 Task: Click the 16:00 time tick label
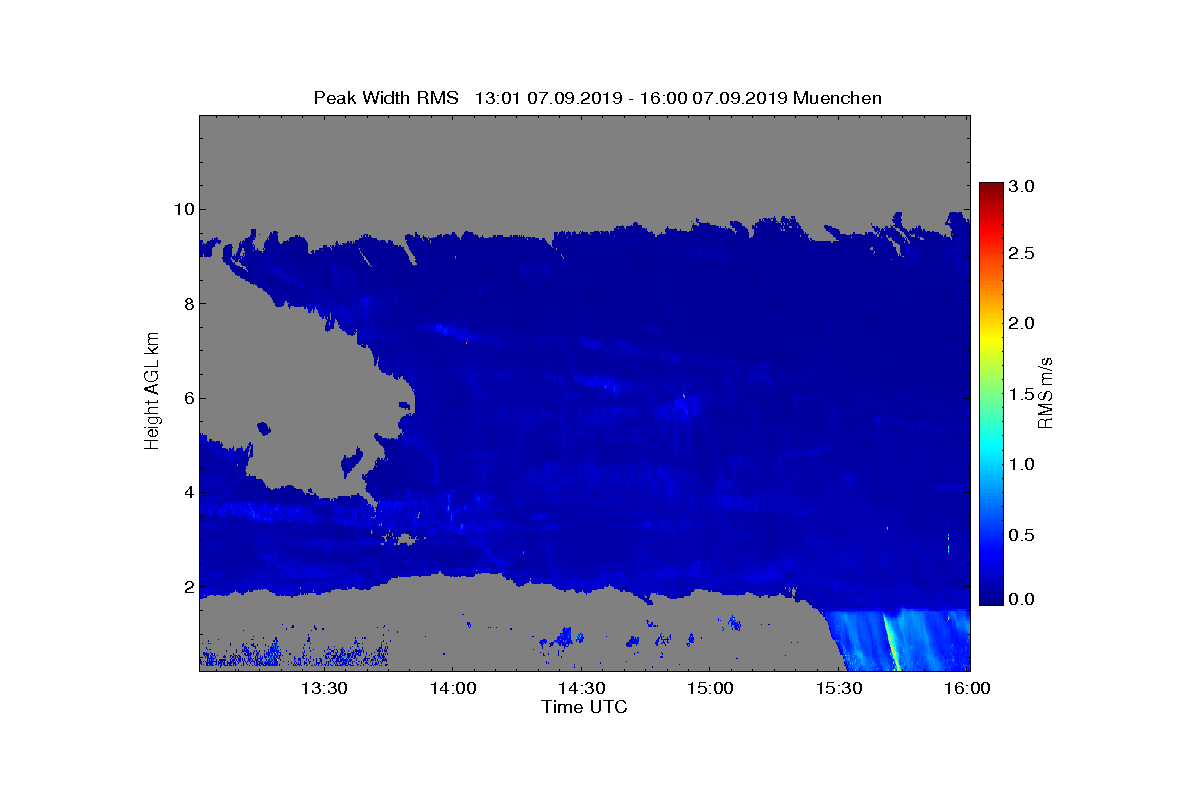point(967,688)
